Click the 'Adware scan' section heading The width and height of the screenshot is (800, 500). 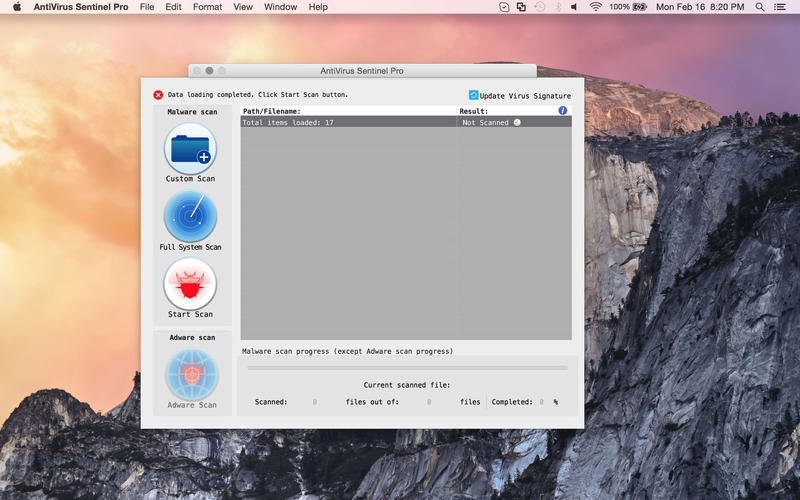coord(192,338)
